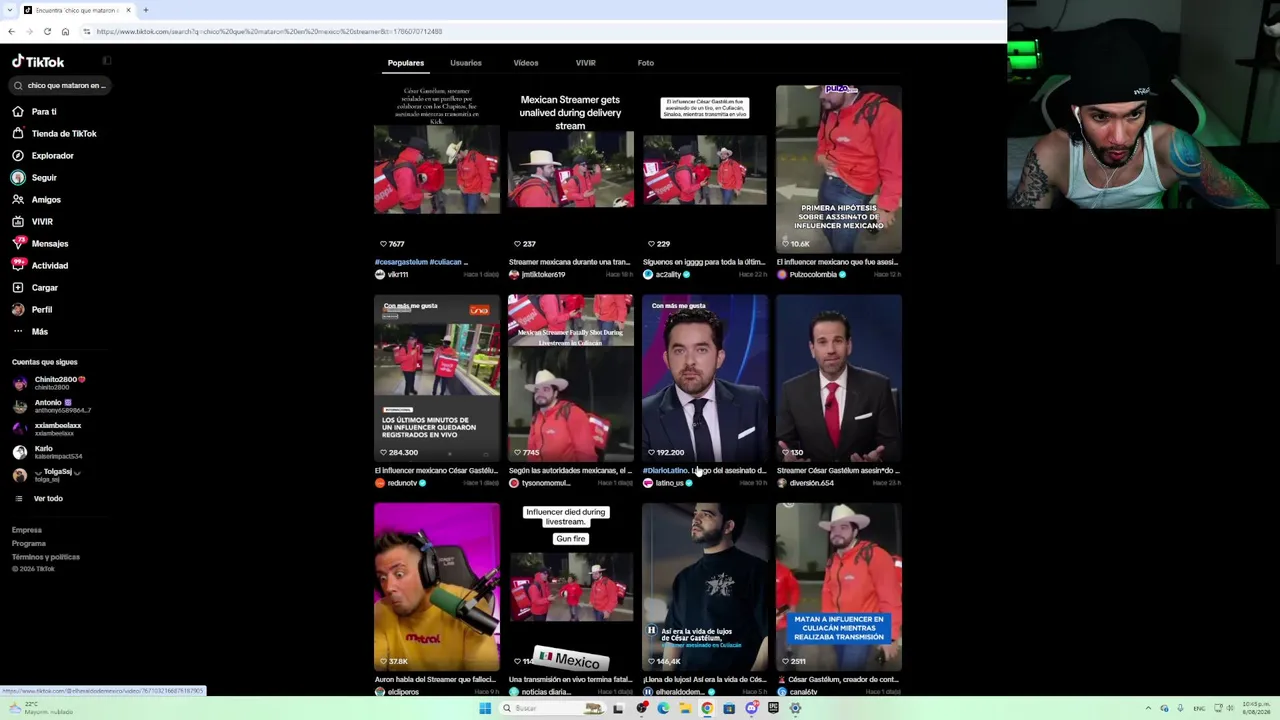
Task: Open the Actividad notifications icon
Action: [x=18, y=265]
